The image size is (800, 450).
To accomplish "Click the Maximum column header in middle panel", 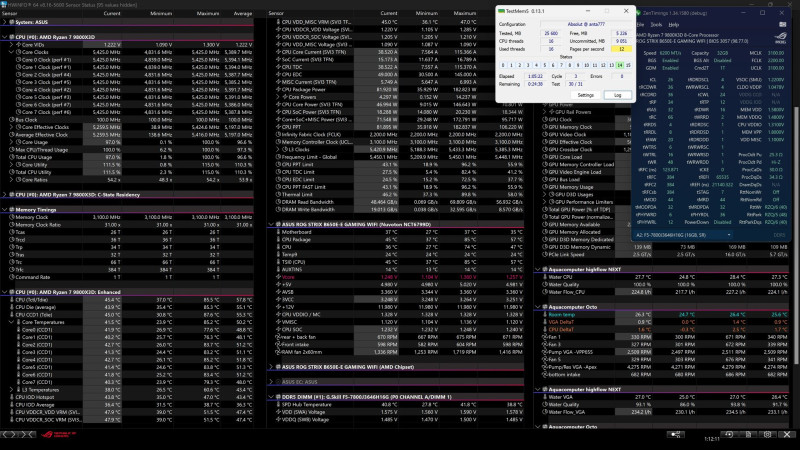I will tap(465, 13).
